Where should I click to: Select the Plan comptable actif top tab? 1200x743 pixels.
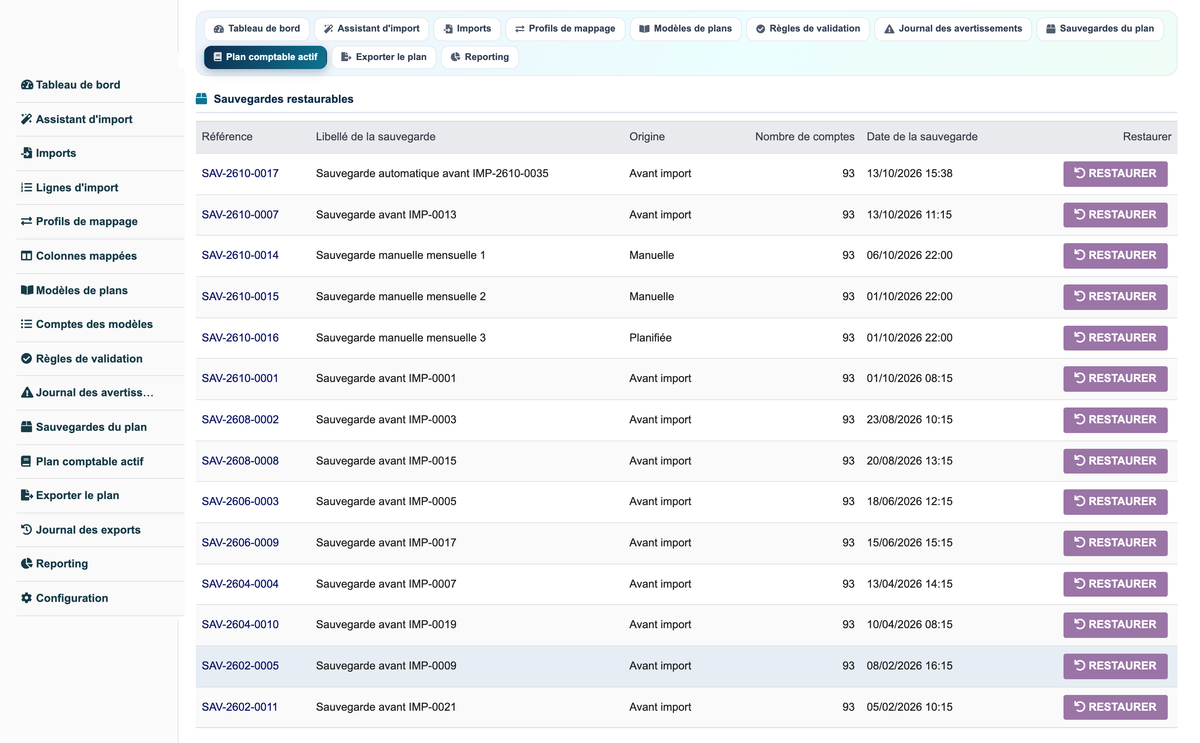pyautogui.click(x=265, y=57)
